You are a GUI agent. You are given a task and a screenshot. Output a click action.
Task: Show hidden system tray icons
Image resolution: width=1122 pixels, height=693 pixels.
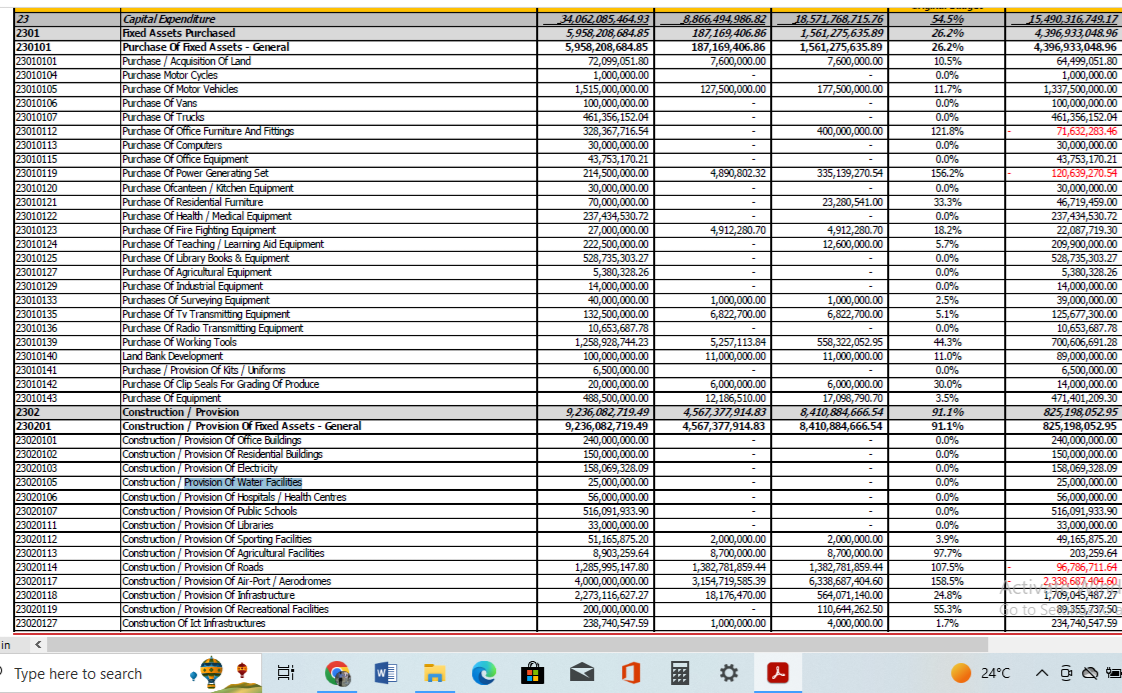pyautogui.click(x=1042, y=673)
